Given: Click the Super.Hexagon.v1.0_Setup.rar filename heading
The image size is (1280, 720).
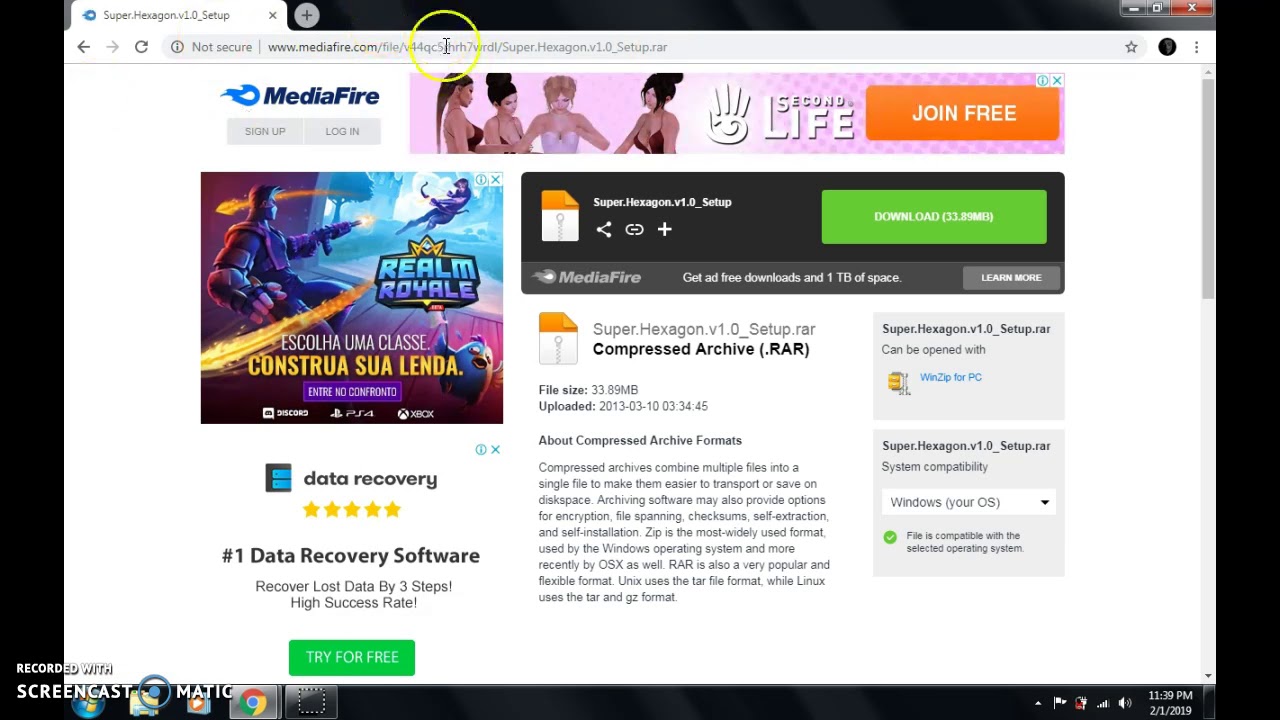Looking at the screenshot, I should click(x=704, y=329).
